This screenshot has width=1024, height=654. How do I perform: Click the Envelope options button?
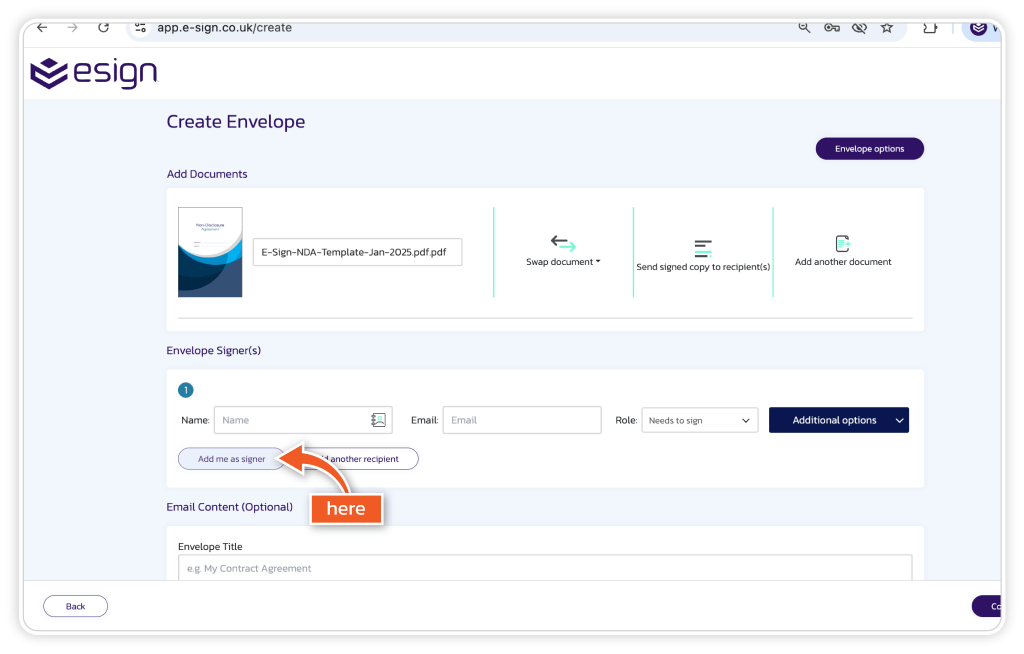(869, 149)
